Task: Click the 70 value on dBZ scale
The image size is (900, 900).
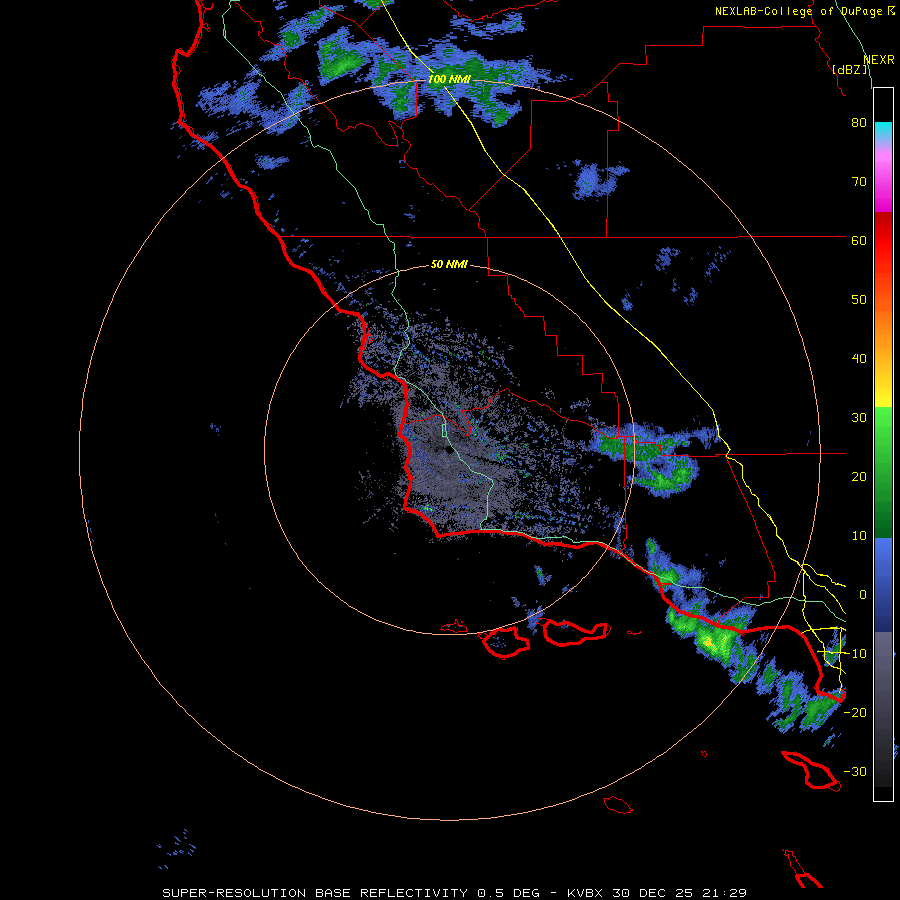Action: click(859, 181)
